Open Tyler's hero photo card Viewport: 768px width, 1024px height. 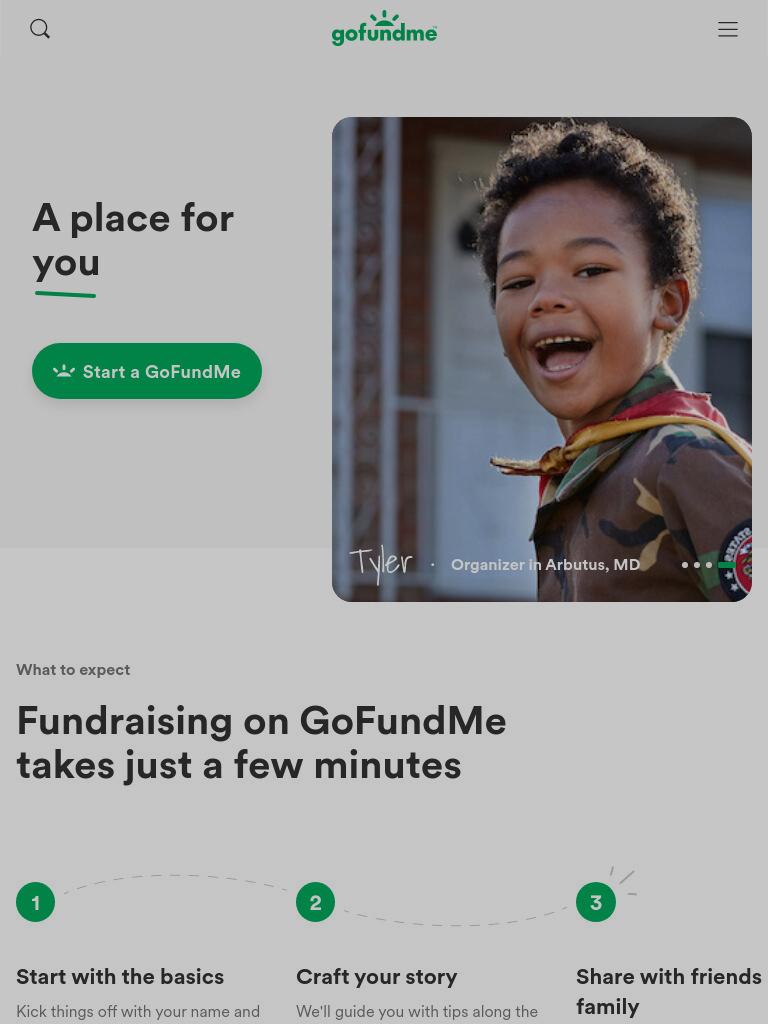(541, 359)
